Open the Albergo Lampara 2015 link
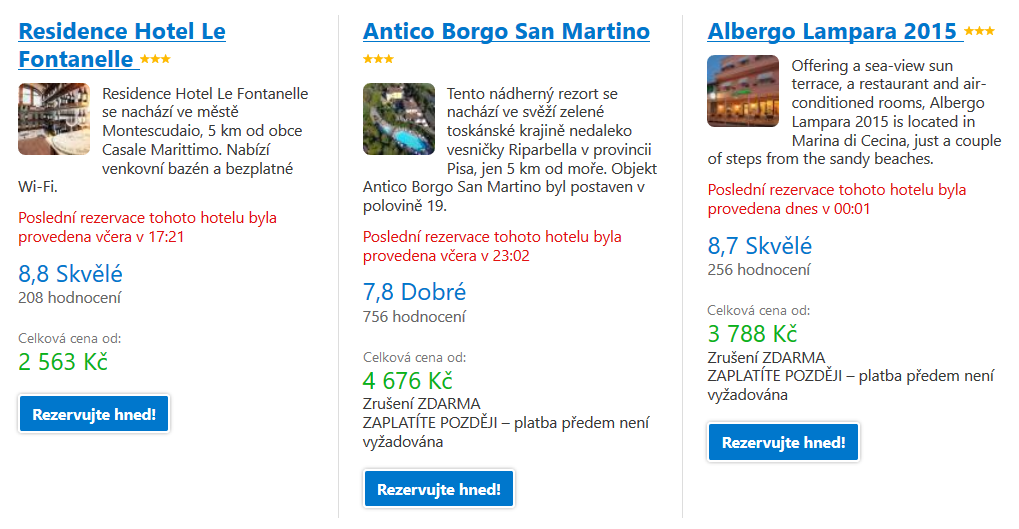This screenshot has height=529, width=1019. (835, 31)
